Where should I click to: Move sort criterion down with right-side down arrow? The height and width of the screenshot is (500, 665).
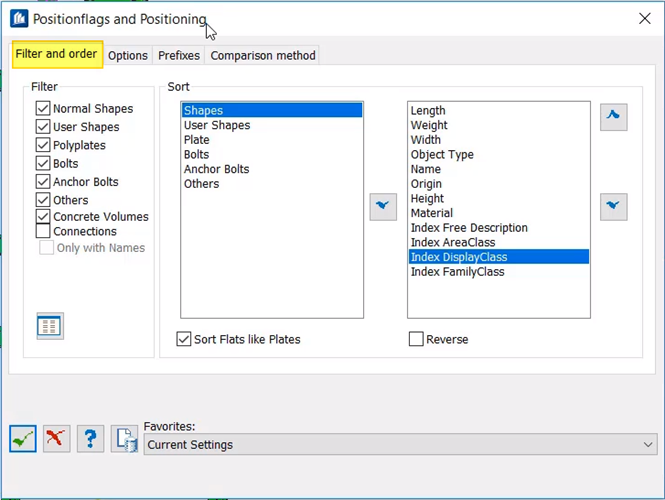pos(613,207)
